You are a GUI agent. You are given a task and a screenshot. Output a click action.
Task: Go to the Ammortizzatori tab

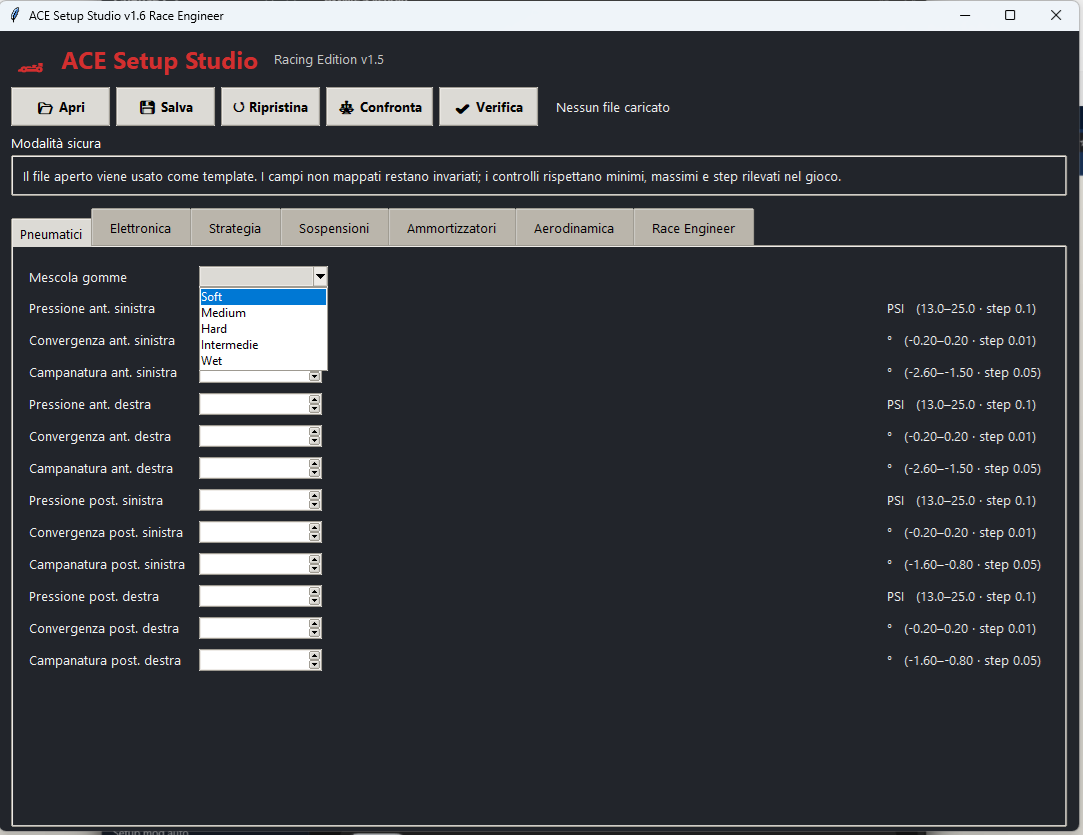(x=452, y=228)
